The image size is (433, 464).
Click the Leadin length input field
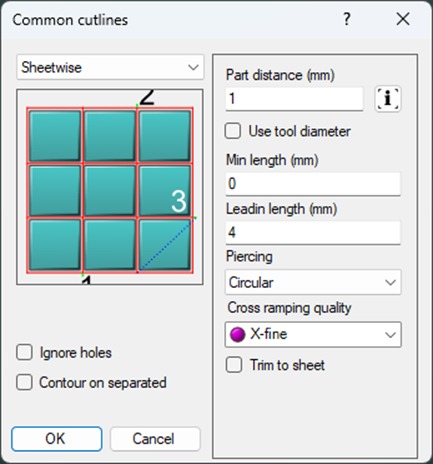click(x=313, y=232)
